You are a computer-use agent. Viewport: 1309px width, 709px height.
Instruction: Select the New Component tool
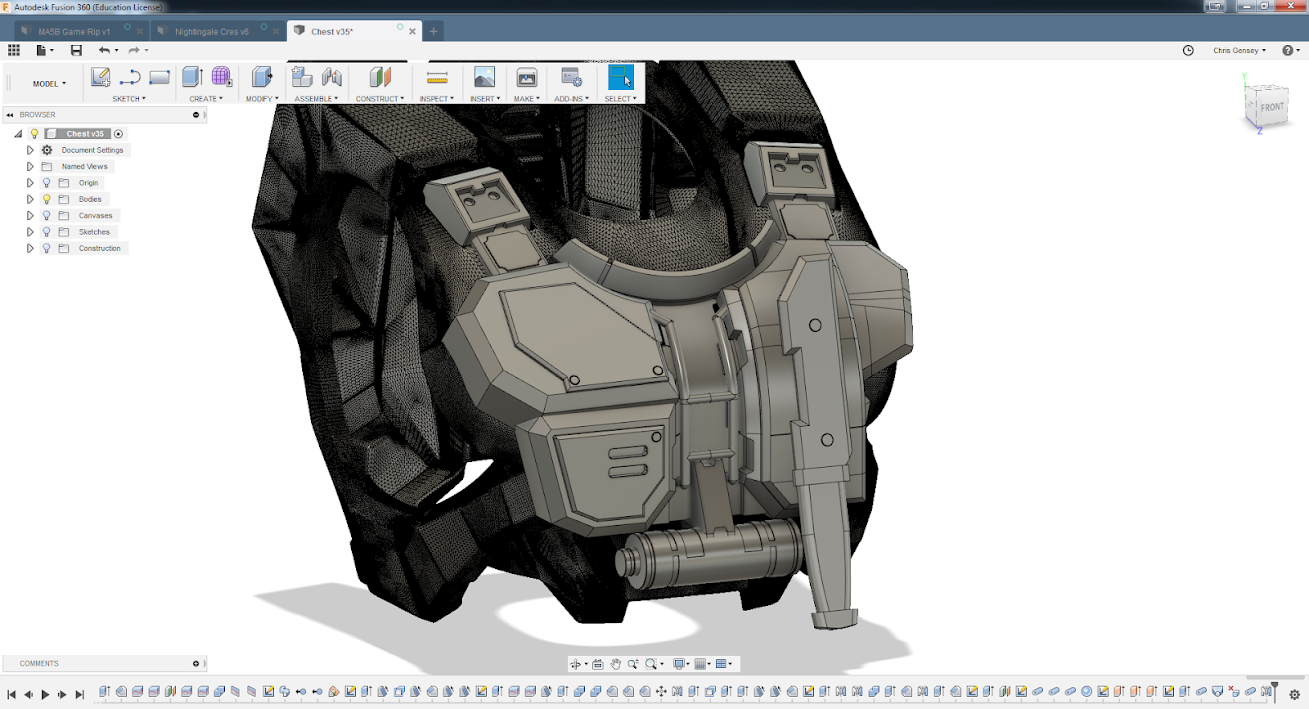click(x=302, y=77)
